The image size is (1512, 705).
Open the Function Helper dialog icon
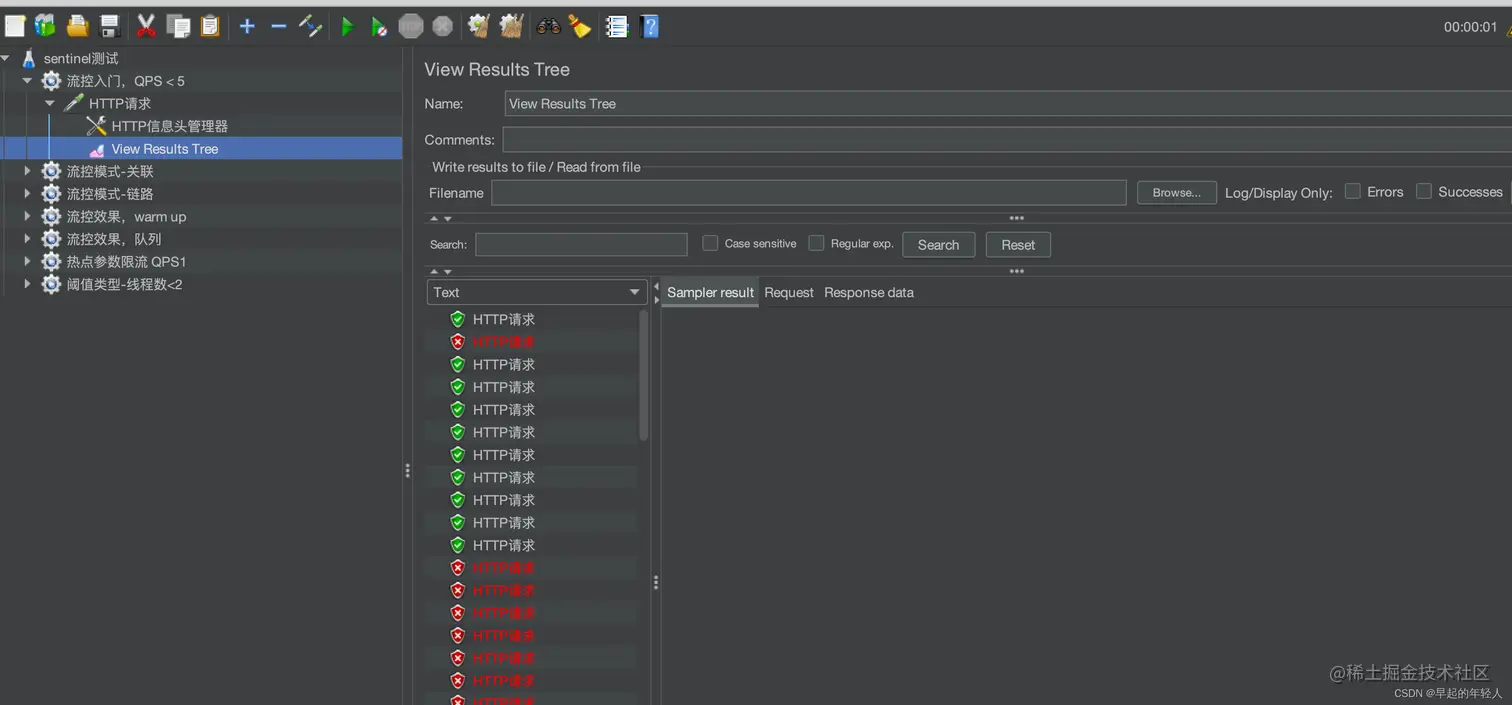click(617, 27)
